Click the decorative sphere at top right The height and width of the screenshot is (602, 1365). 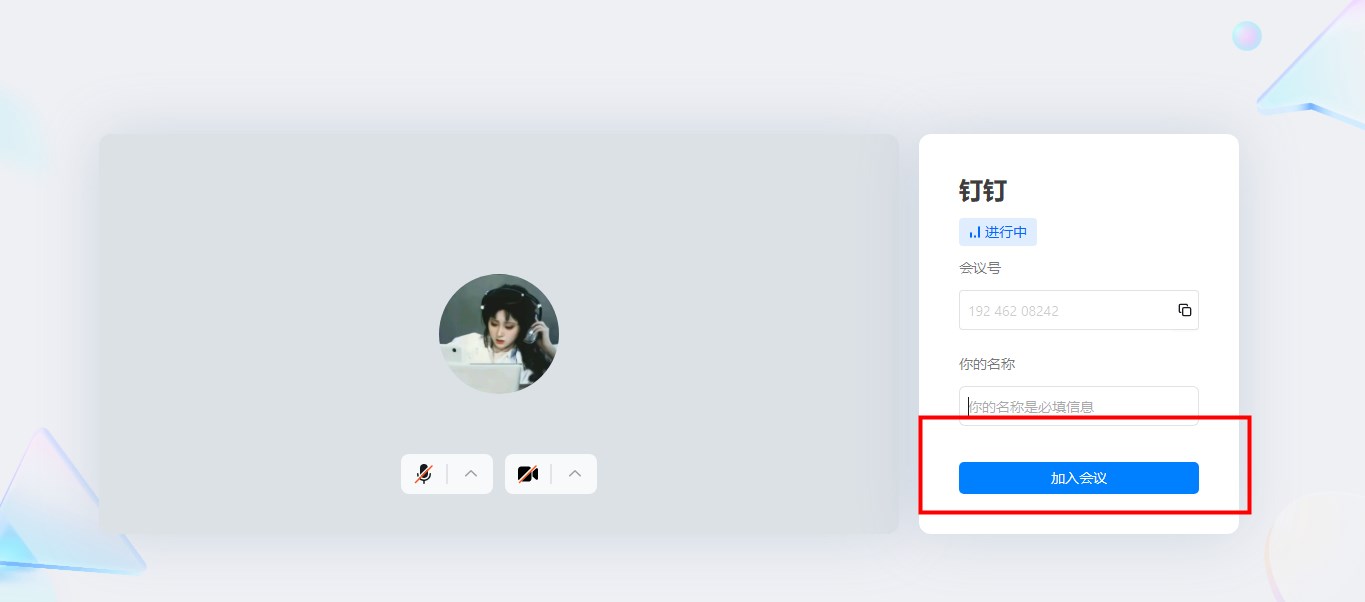click(x=1247, y=36)
